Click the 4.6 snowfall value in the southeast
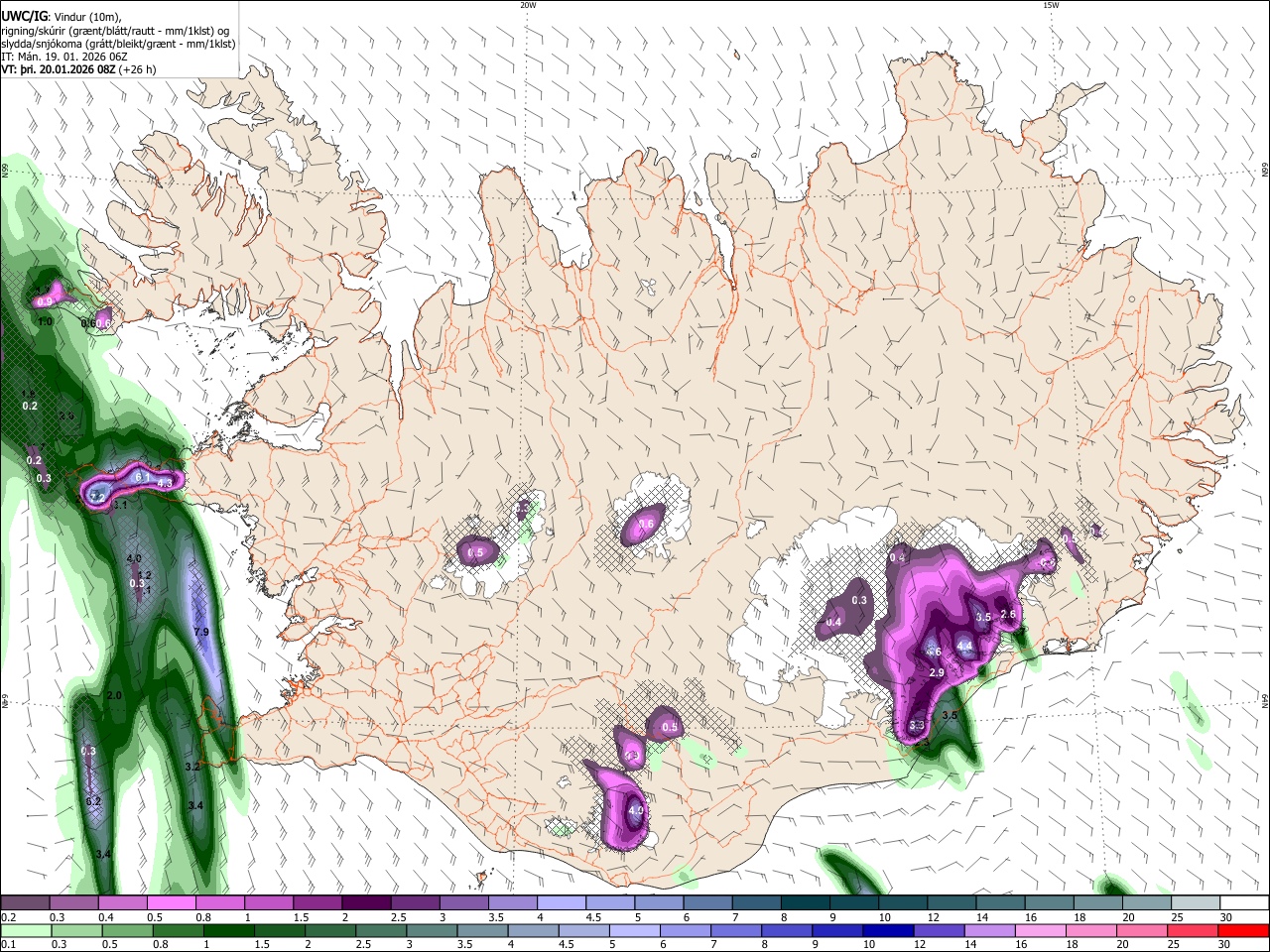The height and width of the screenshot is (952, 1270). coord(933,652)
